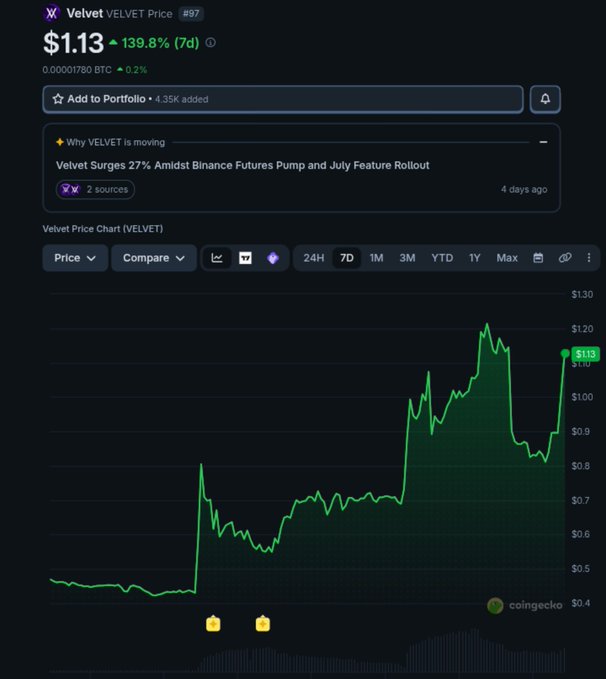Select the line chart view icon
This screenshot has width=606, height=679.
(217, 258)
